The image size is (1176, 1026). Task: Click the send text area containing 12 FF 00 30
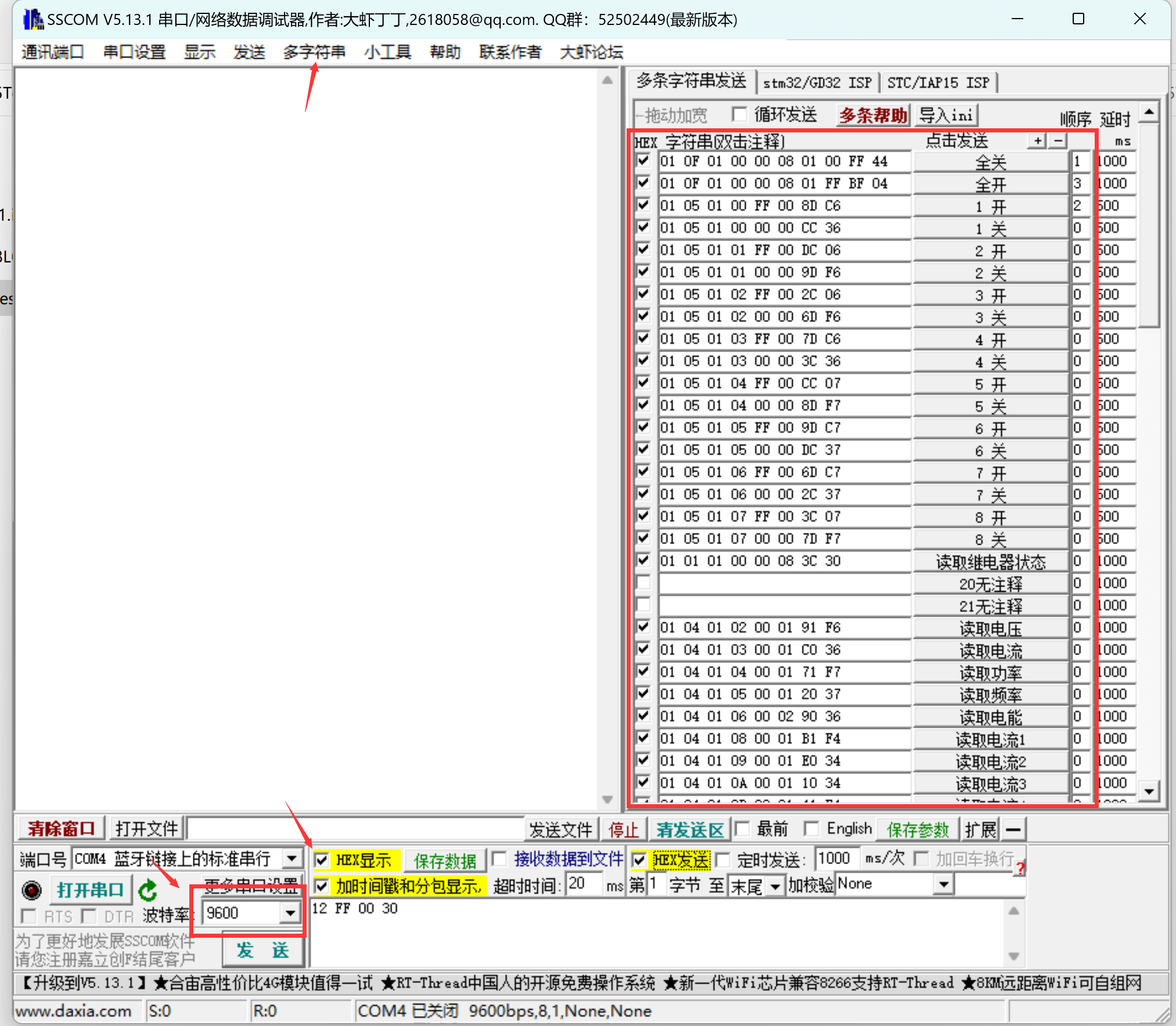tap(657, 933)
